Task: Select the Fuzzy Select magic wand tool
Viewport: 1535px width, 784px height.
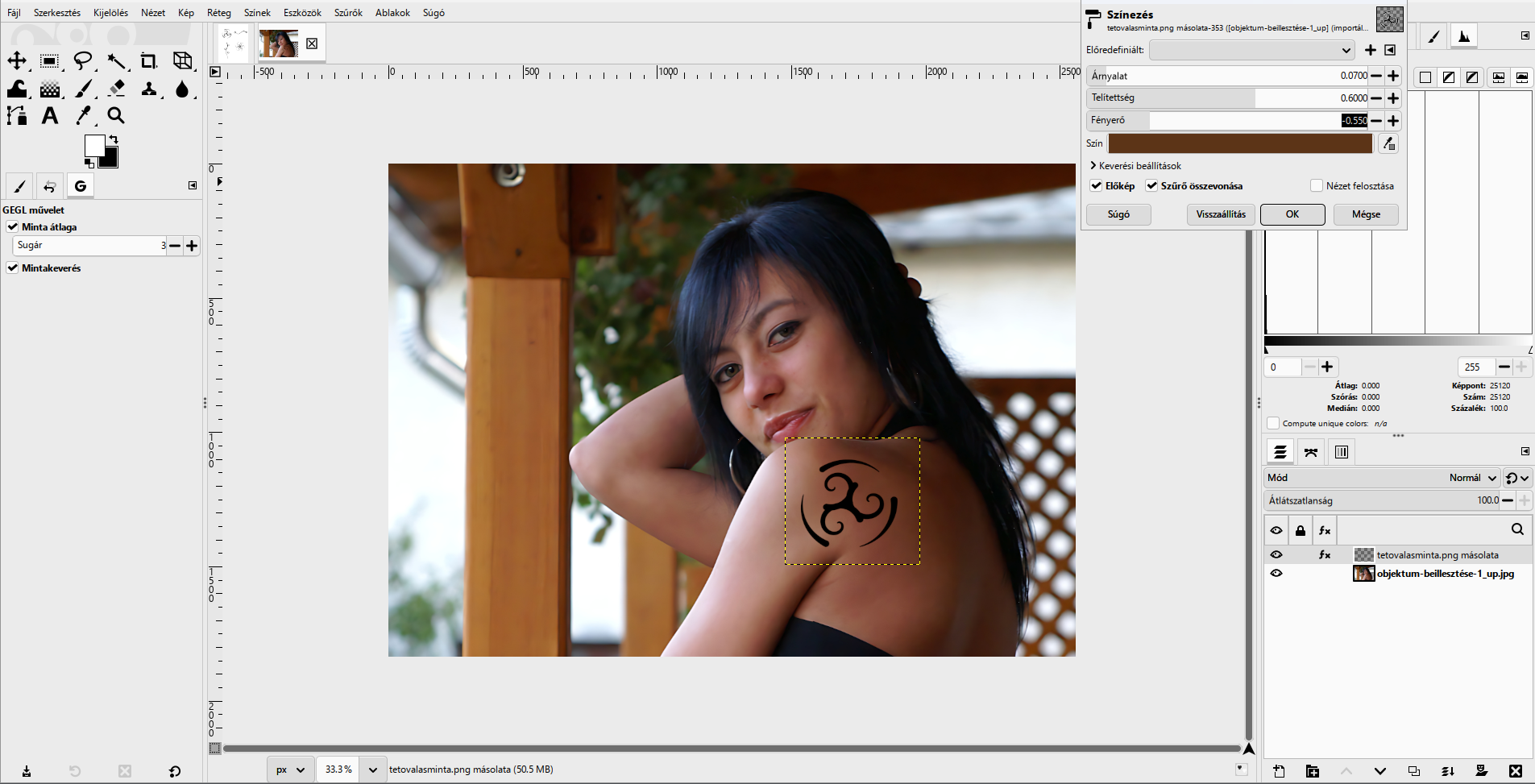Action: pos(117,61)
